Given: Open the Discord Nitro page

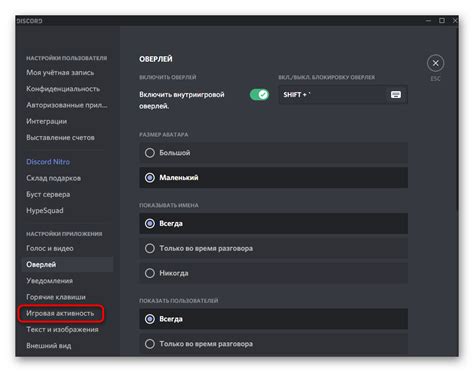Looking at the screenshot, I should click(x=48, y=162).
